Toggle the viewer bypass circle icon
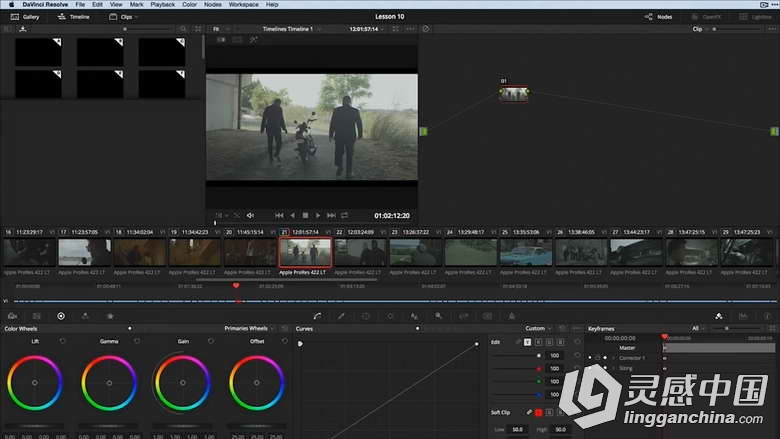The height and width of the screenshot is (439, 780). 426,29
